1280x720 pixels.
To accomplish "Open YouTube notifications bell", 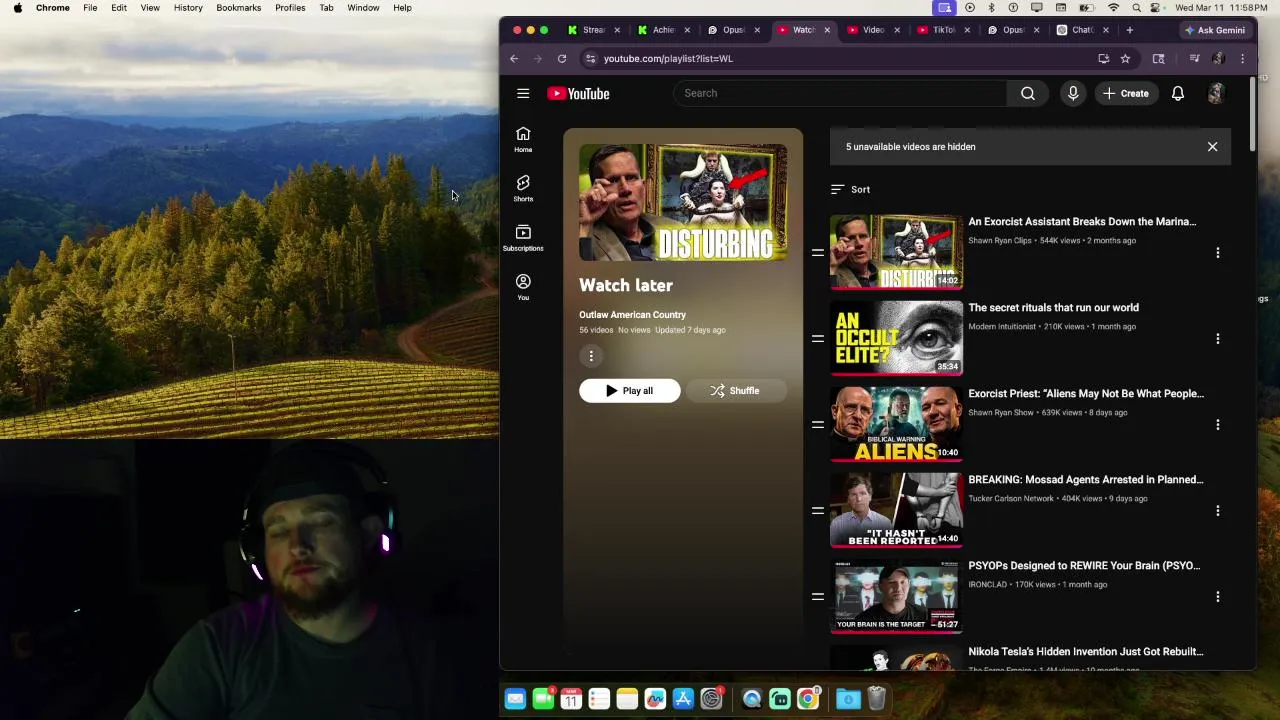I will click(1178, 93).
